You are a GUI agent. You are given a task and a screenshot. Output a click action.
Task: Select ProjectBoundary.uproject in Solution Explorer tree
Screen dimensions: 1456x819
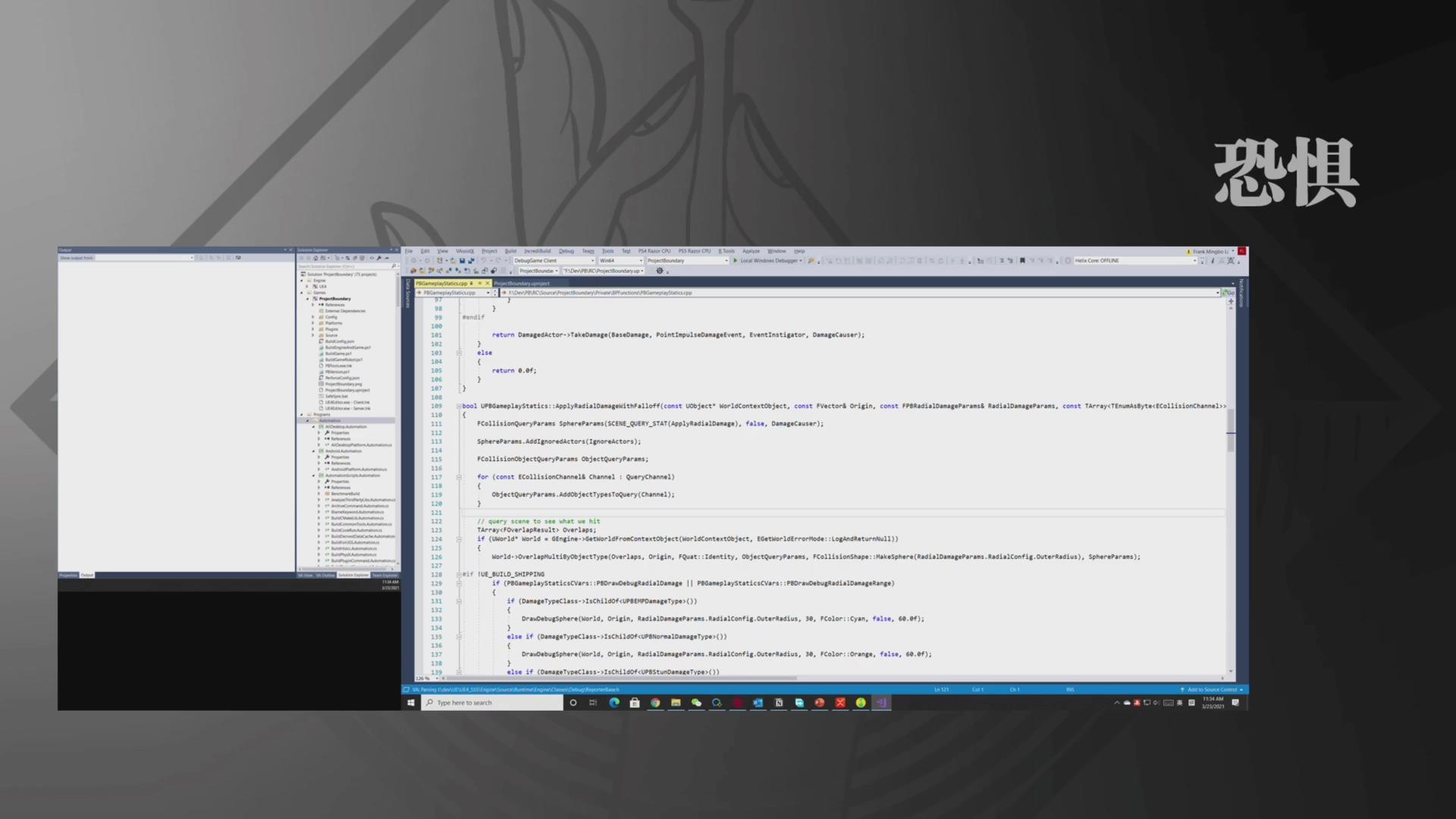[347, 391]
